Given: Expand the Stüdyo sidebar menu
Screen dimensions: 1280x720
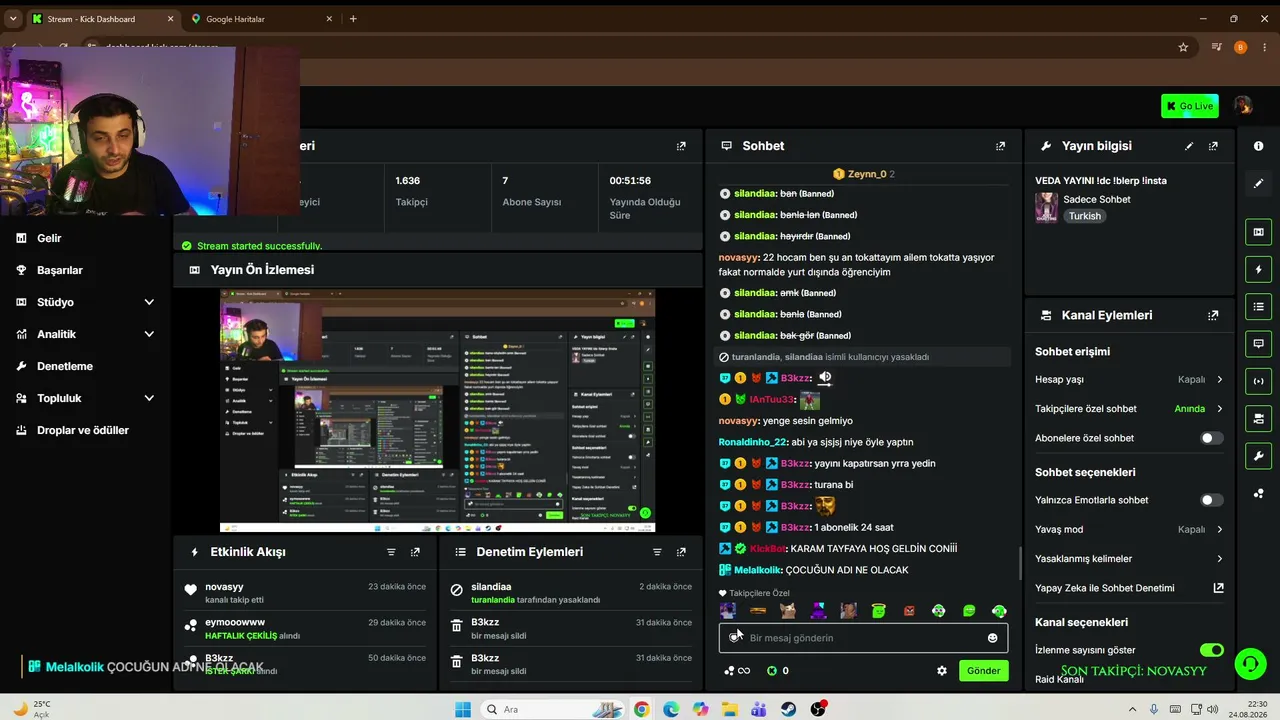Looking at the screenshot, I should 149,302.
